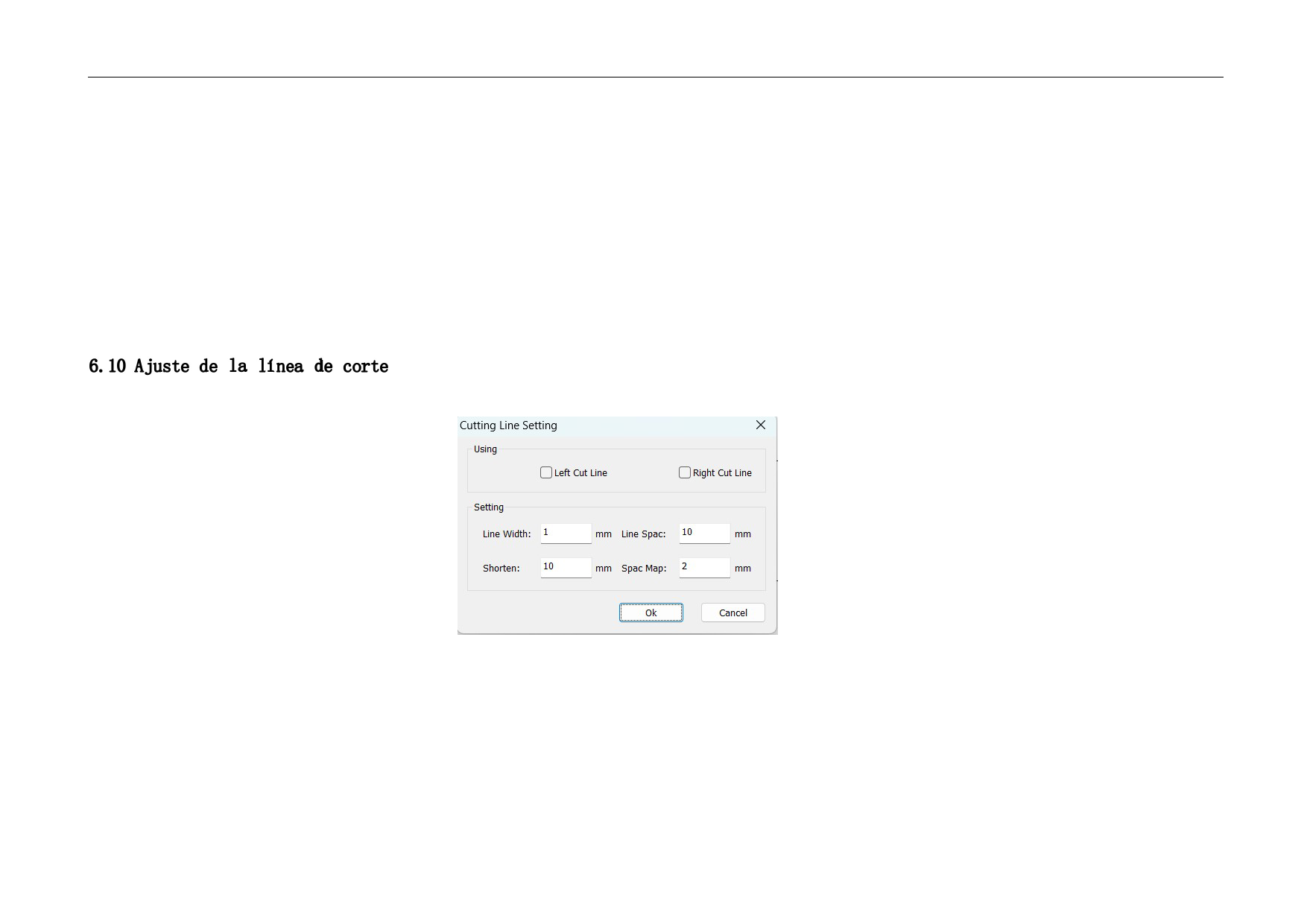This screenshot has height=924, width=1307.
Task: Click the Line Width: label
Action: click(507, 534)
